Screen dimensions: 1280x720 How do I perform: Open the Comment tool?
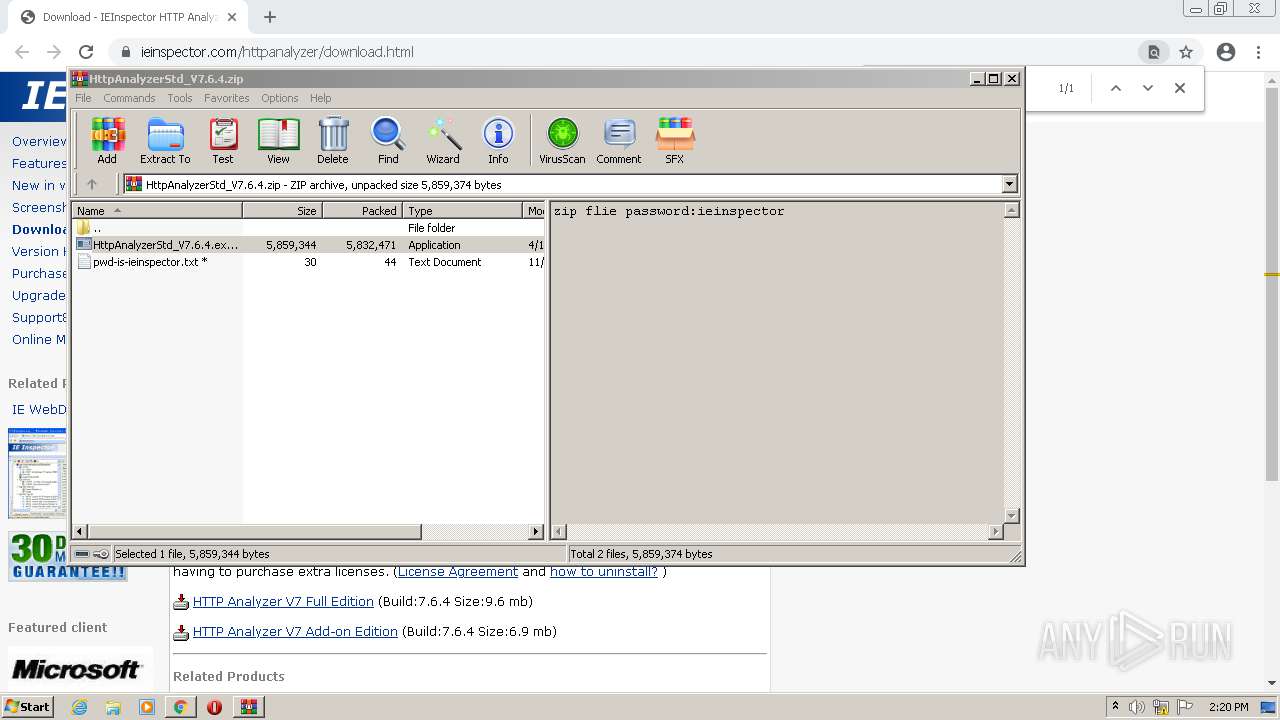tap(619, 141)
